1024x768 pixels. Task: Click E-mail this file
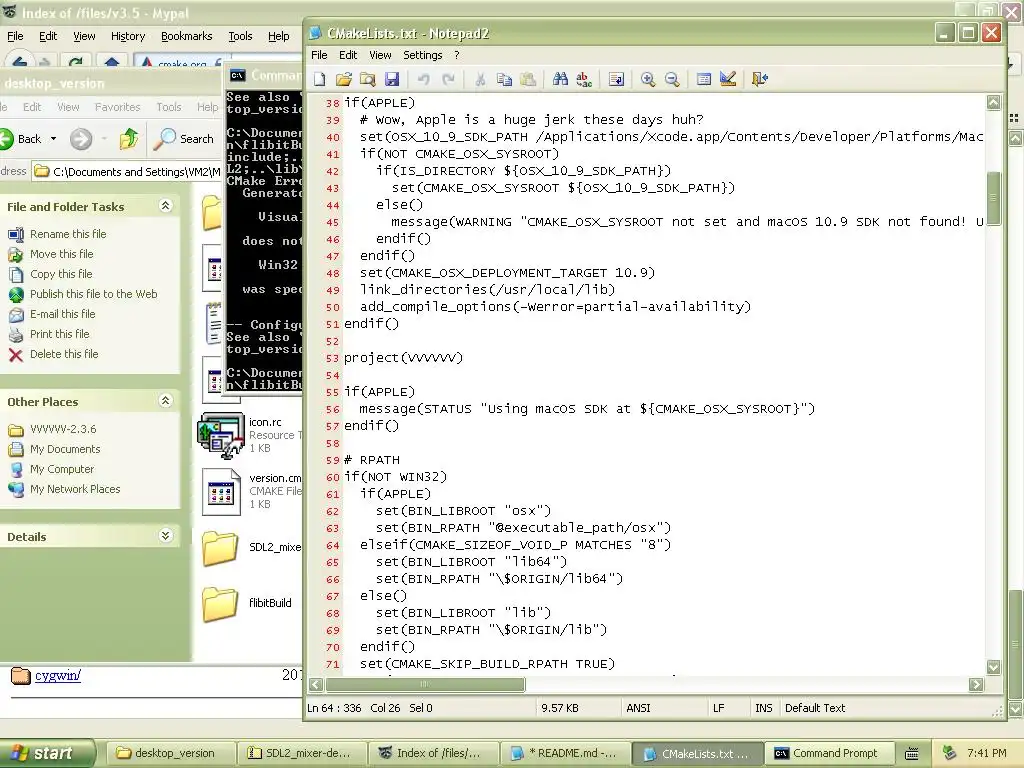(63, 314)
